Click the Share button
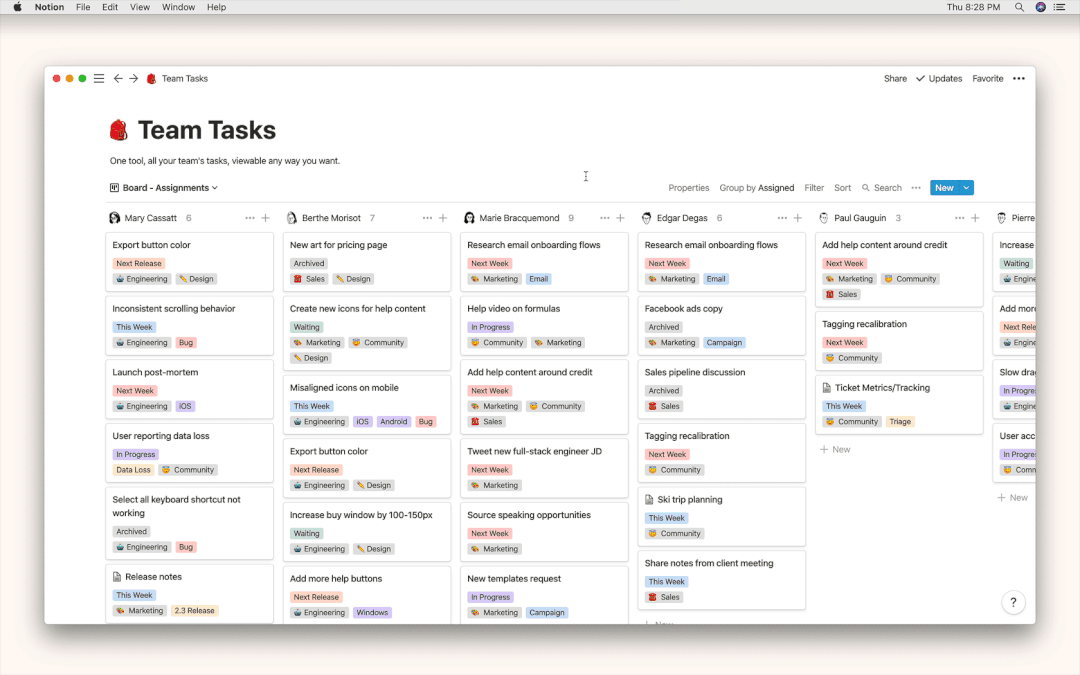This screenshot has height=675, width=1080. tap(895, 78)
